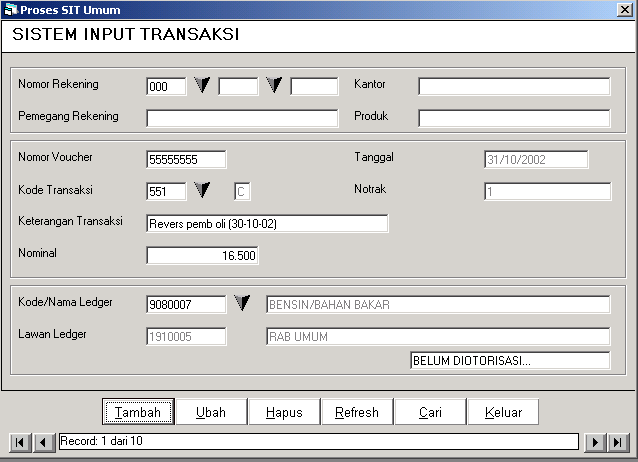Image resolution: width=638 pixels, height=462 pixels.
Task: Click the Keterangan Transaksi label
Action: (x=70, y=221)
